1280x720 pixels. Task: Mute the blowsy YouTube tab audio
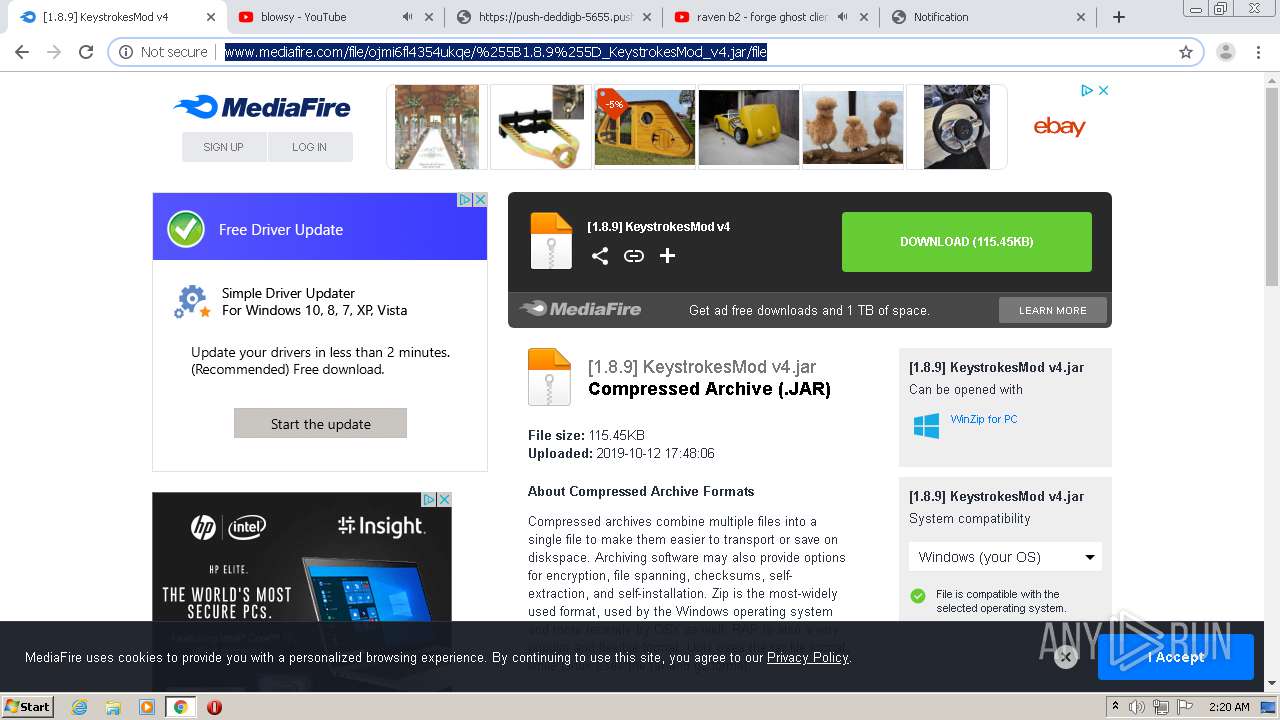point(408,17)
